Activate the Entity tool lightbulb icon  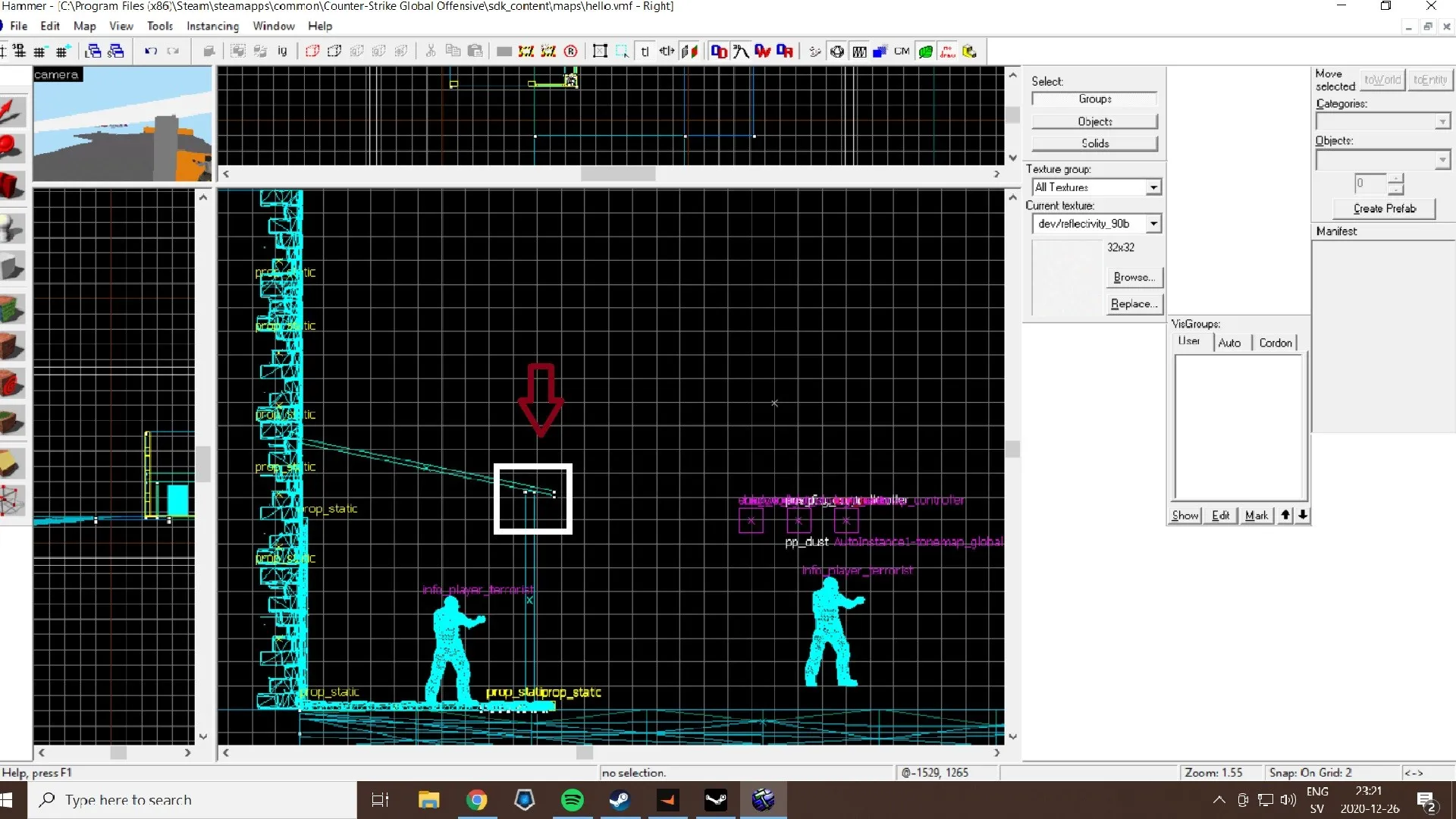pyautogui.click(x=13, y=227)
